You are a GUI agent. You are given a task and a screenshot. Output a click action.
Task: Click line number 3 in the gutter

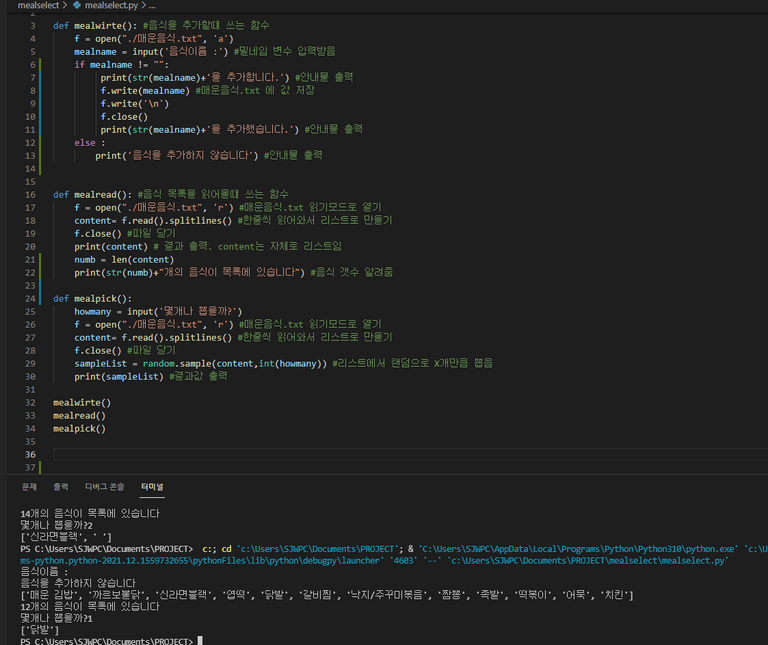pos(33,26)
